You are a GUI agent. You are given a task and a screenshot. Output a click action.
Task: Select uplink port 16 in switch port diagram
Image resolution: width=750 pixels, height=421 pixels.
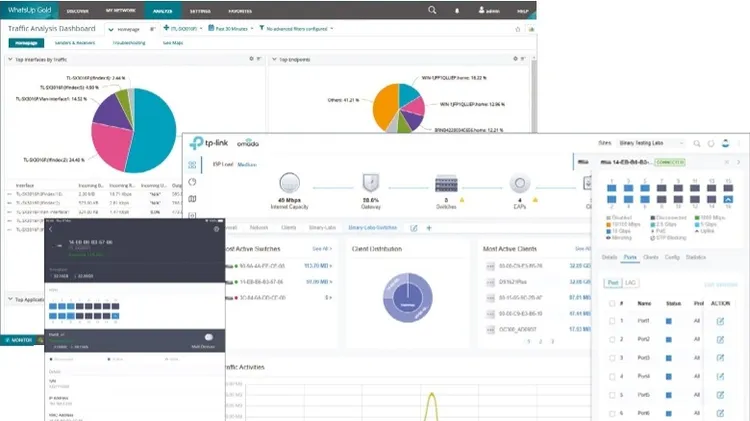coord(728,199)
